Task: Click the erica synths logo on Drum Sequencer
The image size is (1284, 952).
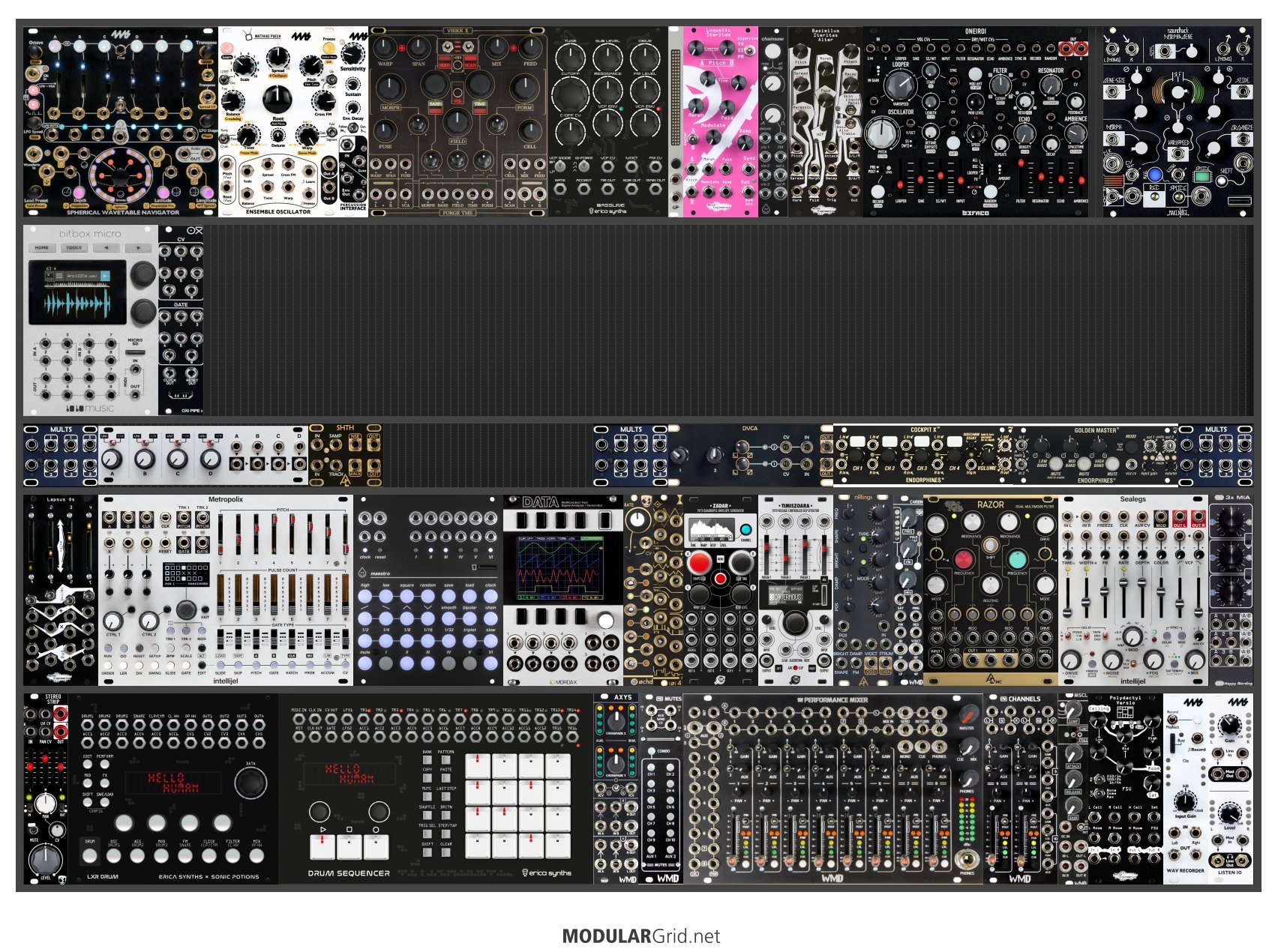Action: pyautogui.click(x=546, y=873)
